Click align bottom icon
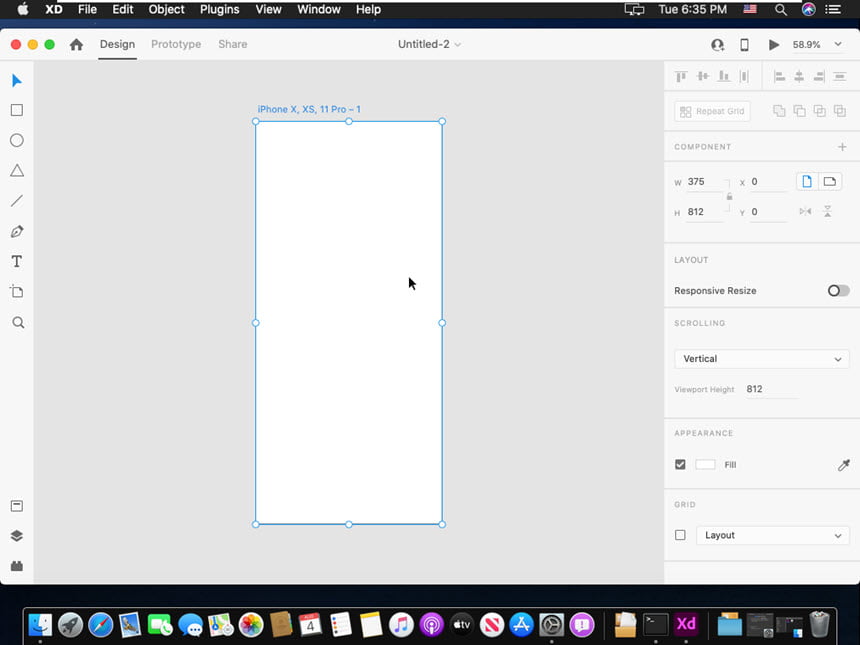The height and width of the screenshot is (645, 860). click(x=724, y=76)
